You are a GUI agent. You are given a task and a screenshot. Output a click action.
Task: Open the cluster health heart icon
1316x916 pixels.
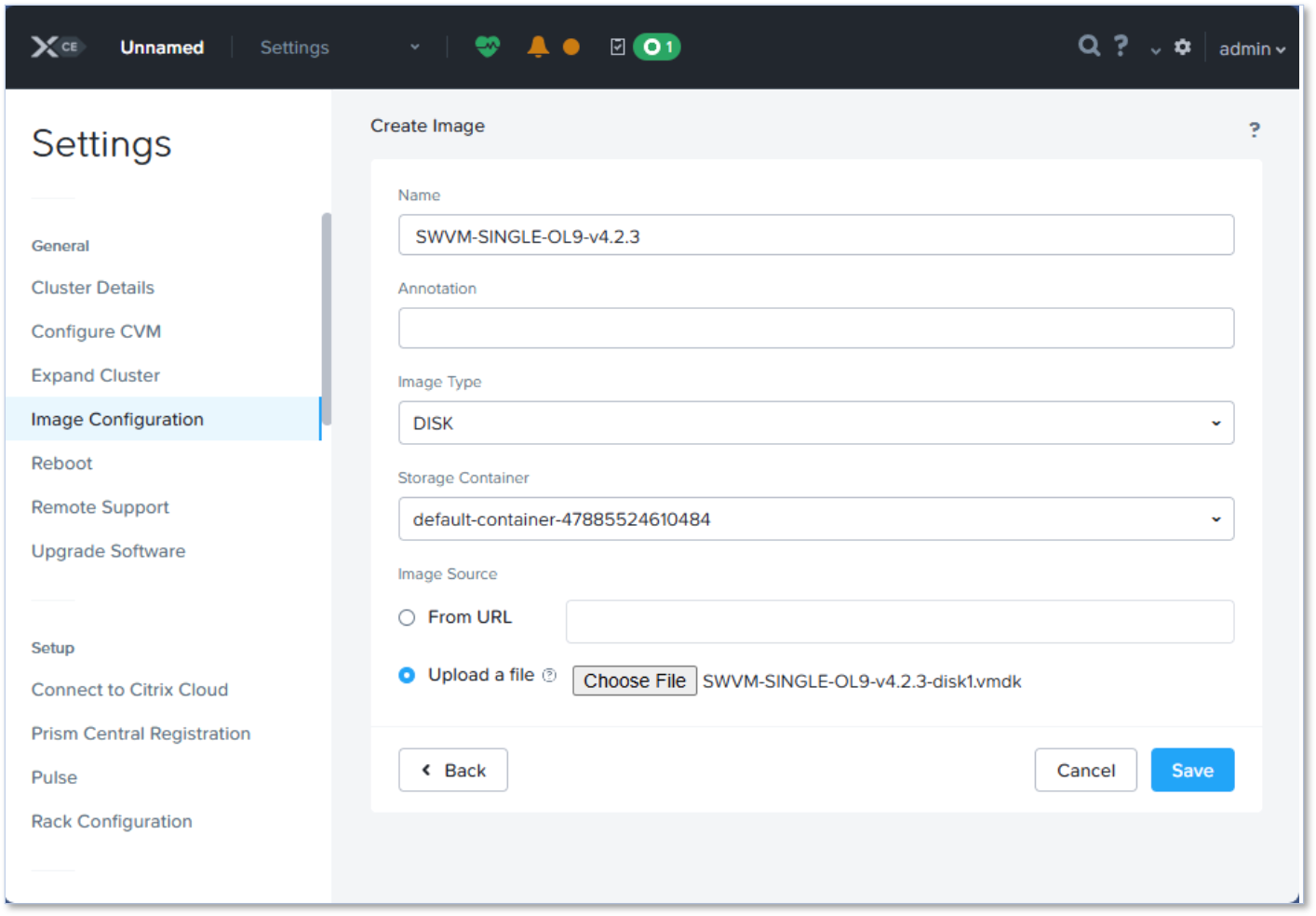tap(487, 47)
